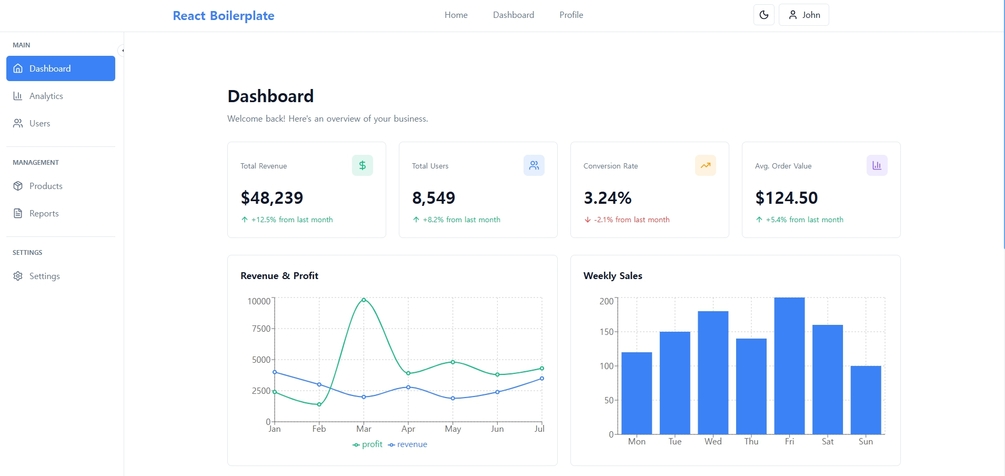The image size is (1005, 476).
Task: Click the Dashboard page heading
Action: [270, 96]
